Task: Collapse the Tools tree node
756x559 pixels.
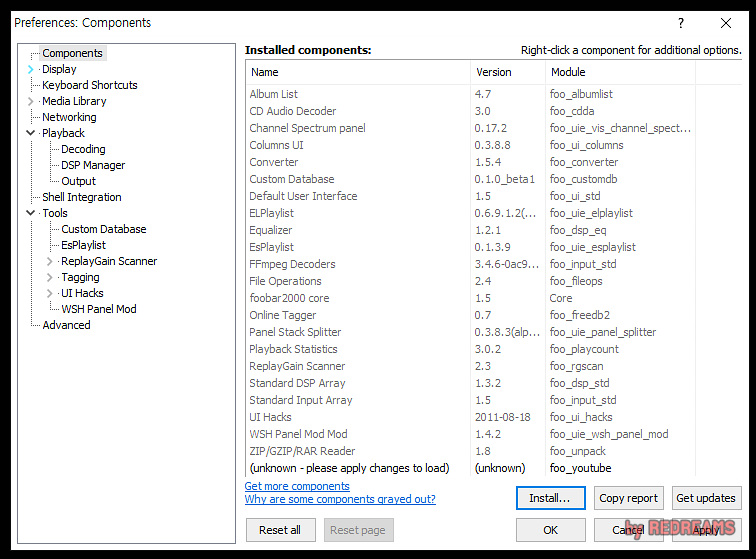Action: click(x=31, y=213)
